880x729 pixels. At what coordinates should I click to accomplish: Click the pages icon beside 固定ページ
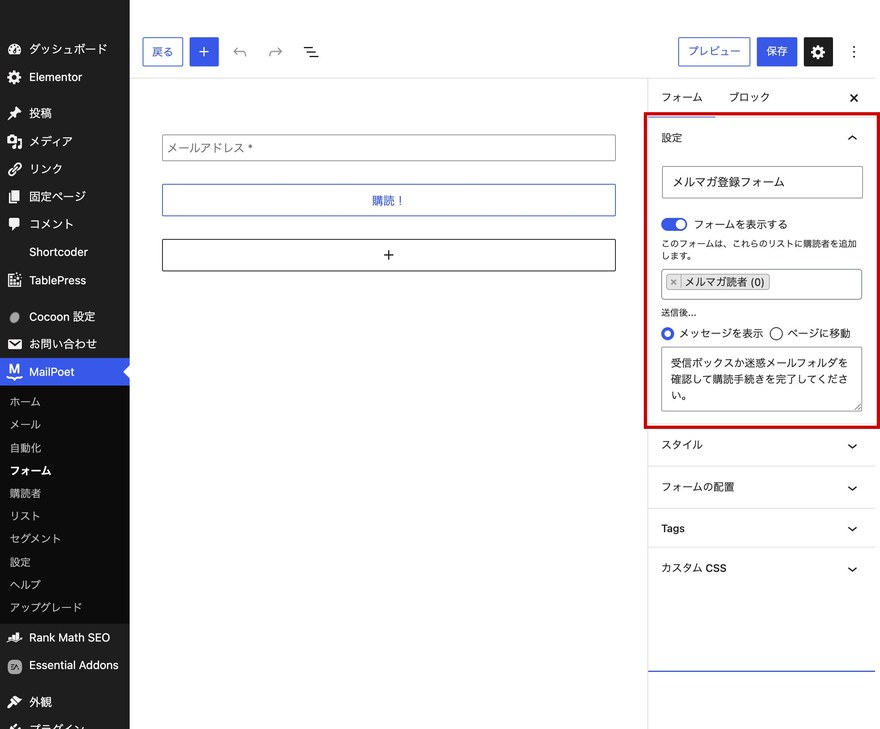coord(15,196)
